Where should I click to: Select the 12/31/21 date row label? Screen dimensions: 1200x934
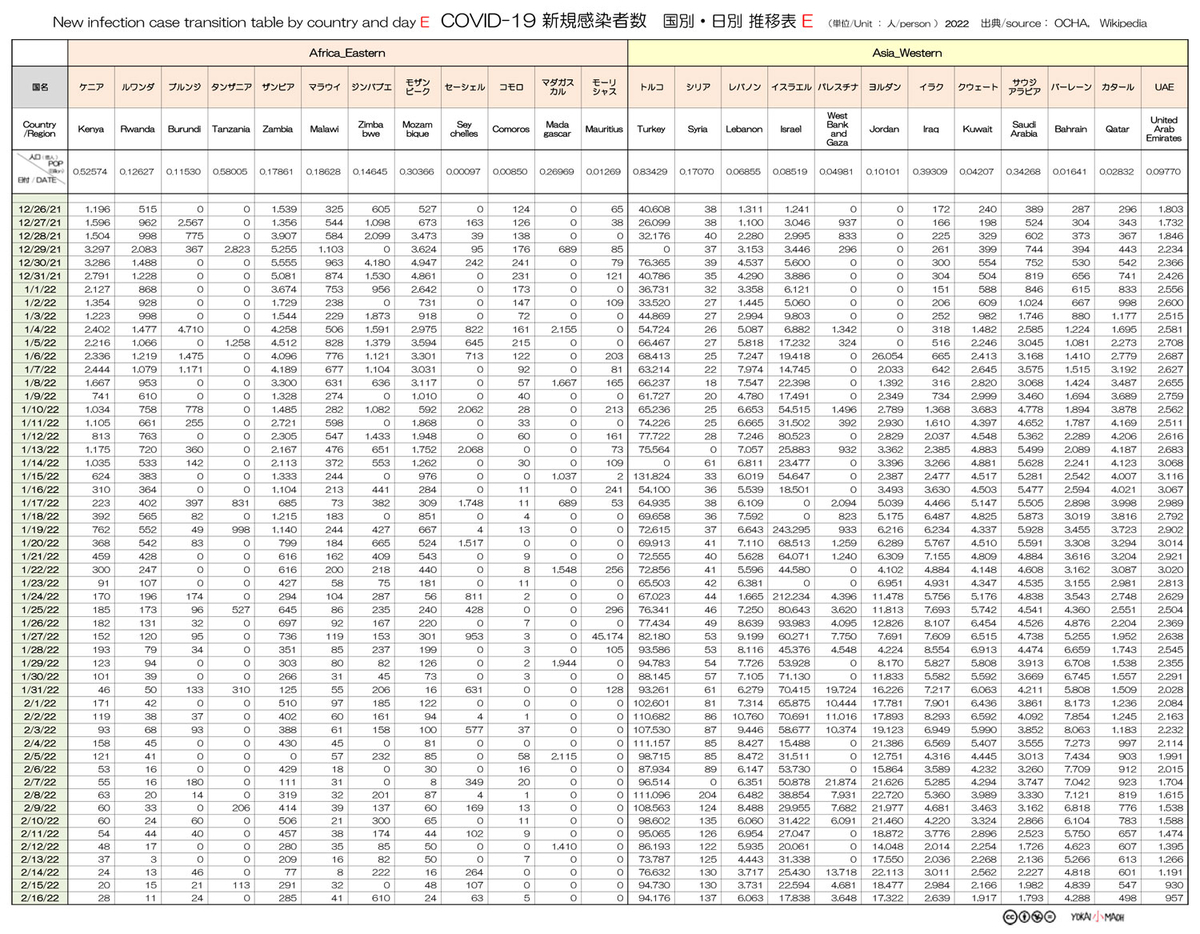pyautogui.click(x=39, y=274)
